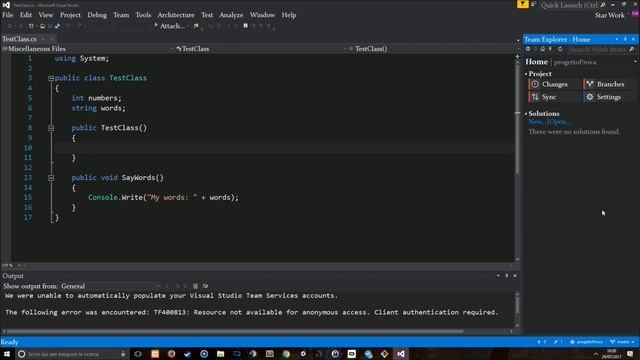Click the File Explorer taskbar icon
The width and height of the screenshot is (640, 360).
[x=220, y=354]
